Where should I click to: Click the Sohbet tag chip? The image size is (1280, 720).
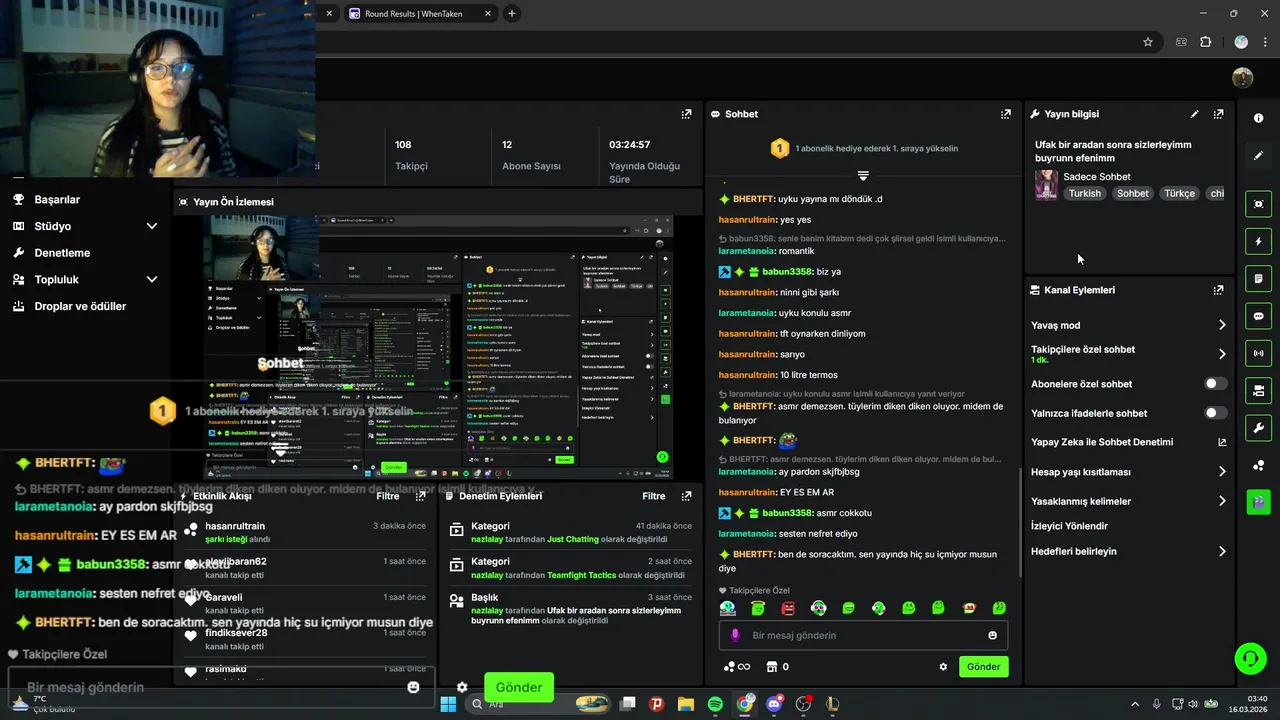tap(1133, 194)
